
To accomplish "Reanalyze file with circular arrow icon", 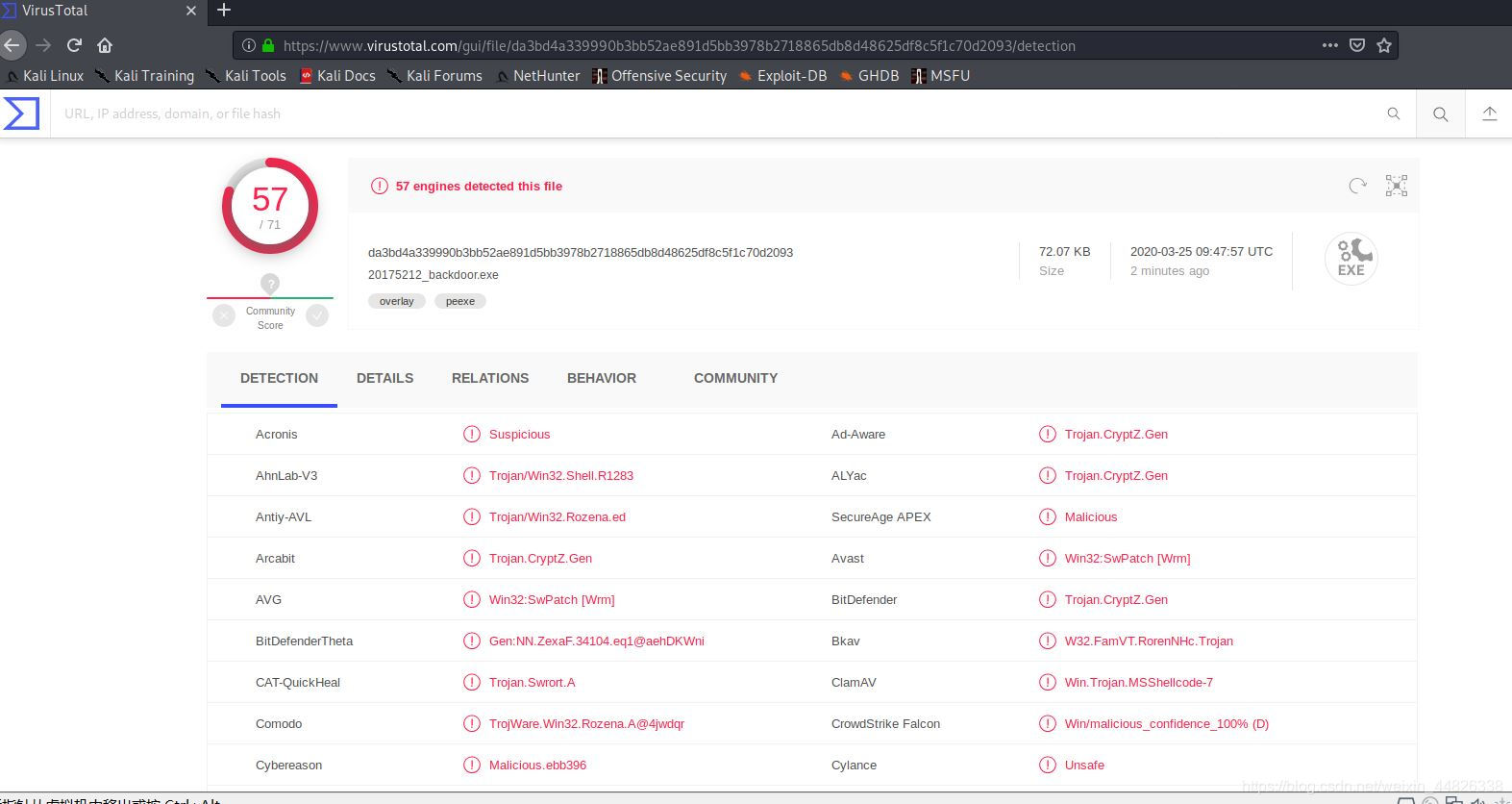I will coord(1357,186).
